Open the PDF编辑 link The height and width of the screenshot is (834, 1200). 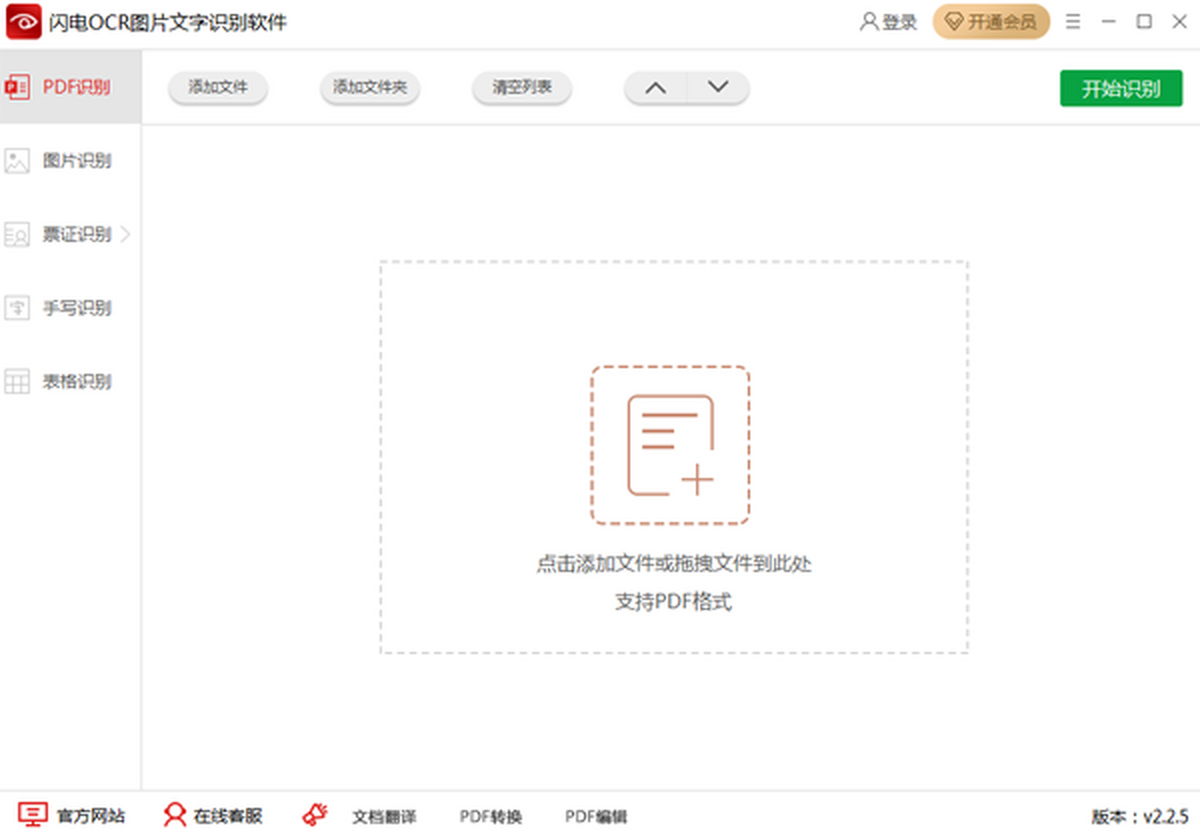click(x=596, y=816)
